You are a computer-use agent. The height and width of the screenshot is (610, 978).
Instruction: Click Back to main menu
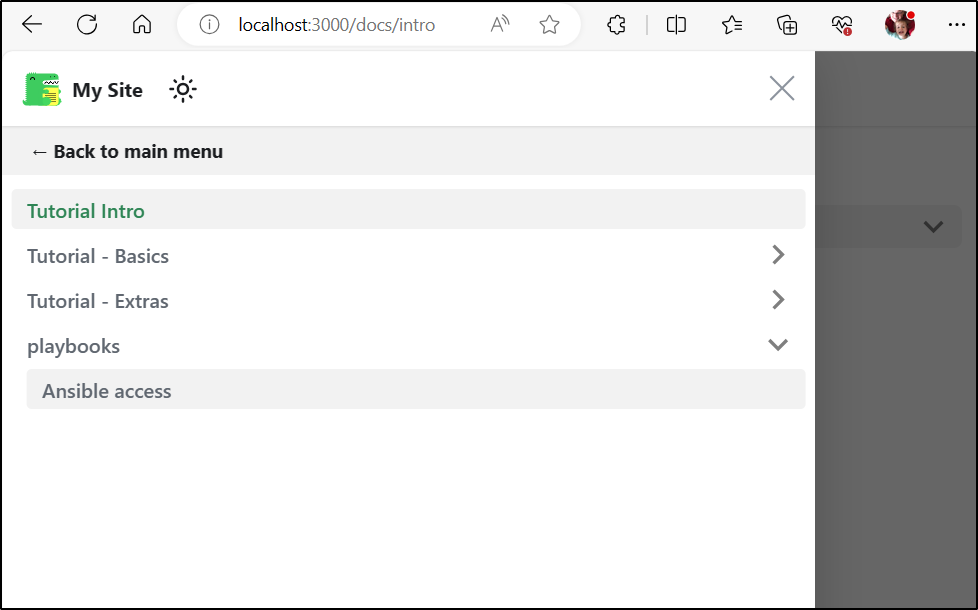(x=127, y=152)
